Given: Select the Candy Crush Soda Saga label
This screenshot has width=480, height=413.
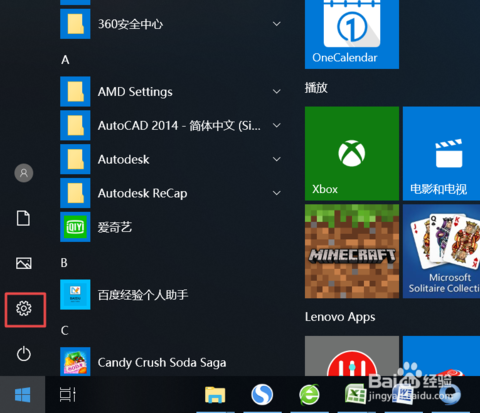Looking at the screenshot, I should (x=162, y=362).
